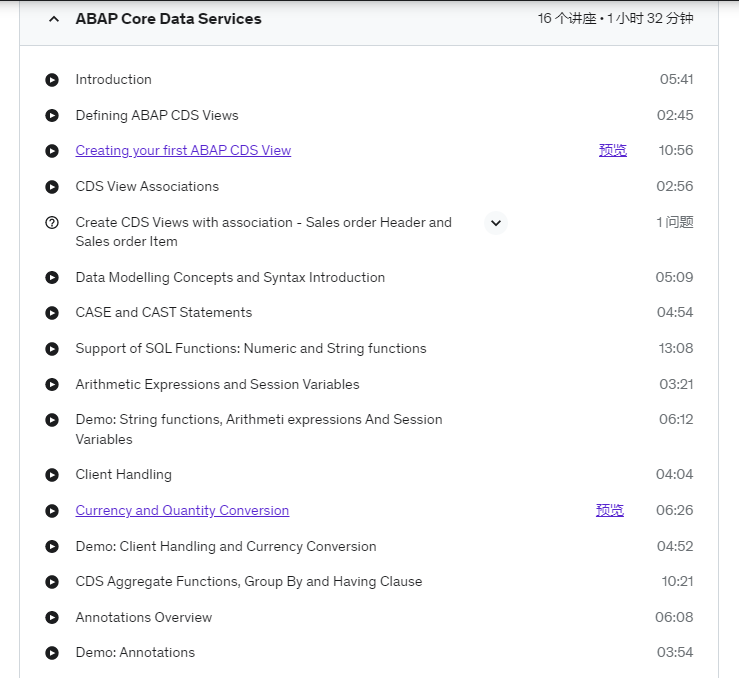Click CDS Aggregate Functions, Group By title
The width and height of the screenshot is (739, 678).
(x=249, y=581)
